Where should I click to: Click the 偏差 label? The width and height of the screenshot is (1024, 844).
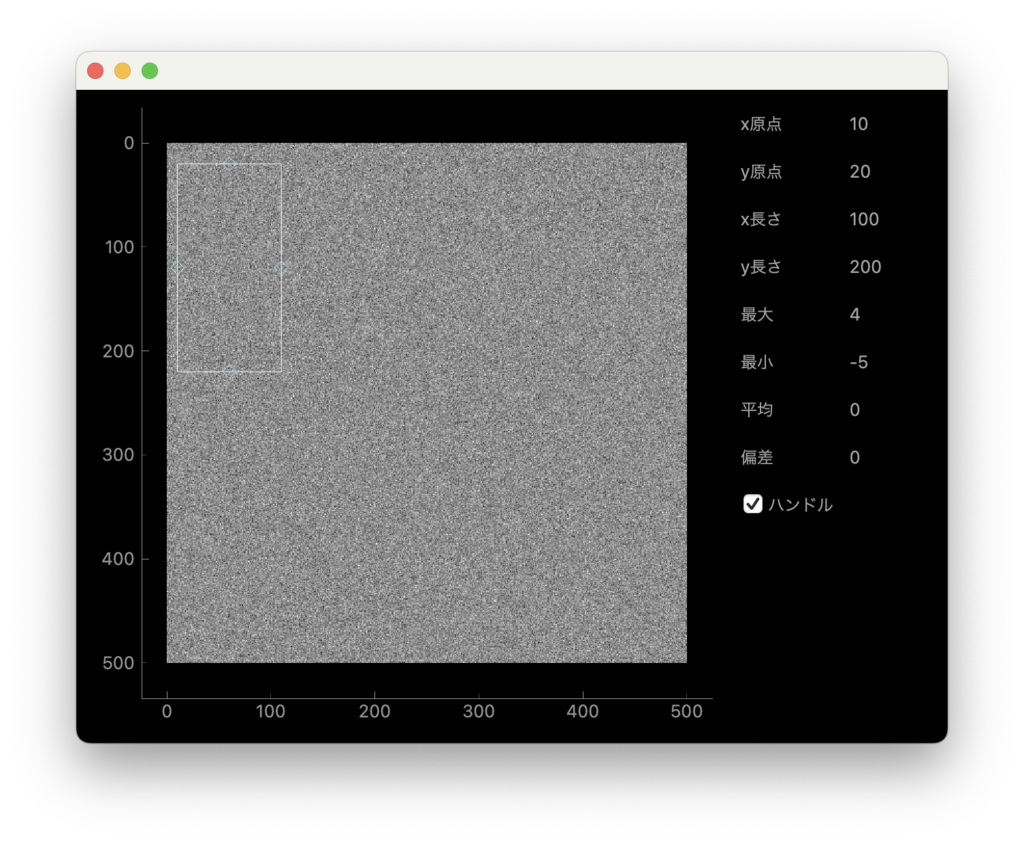click(757, 458)
